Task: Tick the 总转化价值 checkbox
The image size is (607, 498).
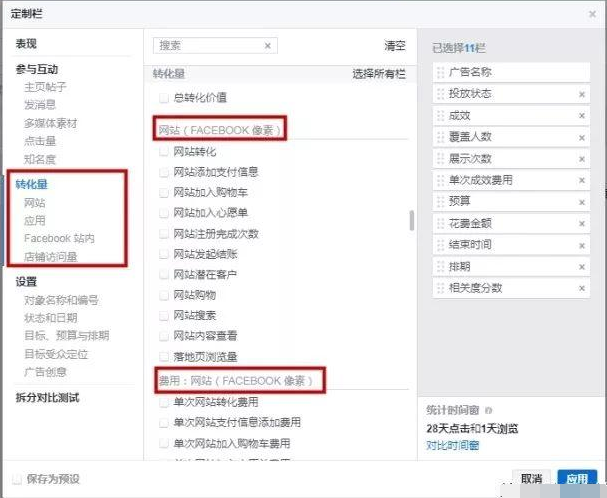Action: click(x=165, y=97)
